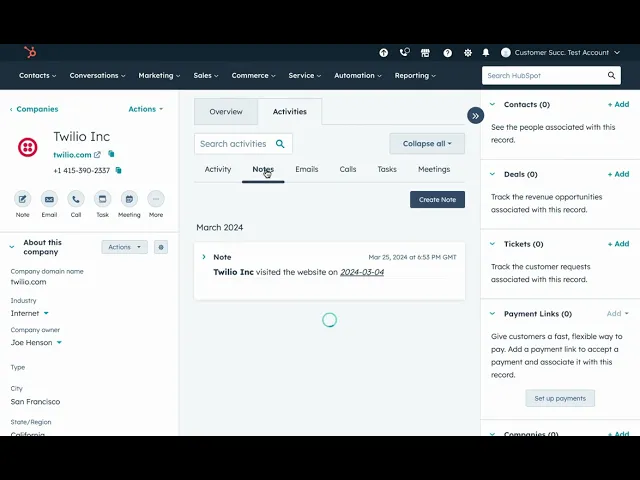
Task: Click the Create Note button
Action: pos(437,200)
